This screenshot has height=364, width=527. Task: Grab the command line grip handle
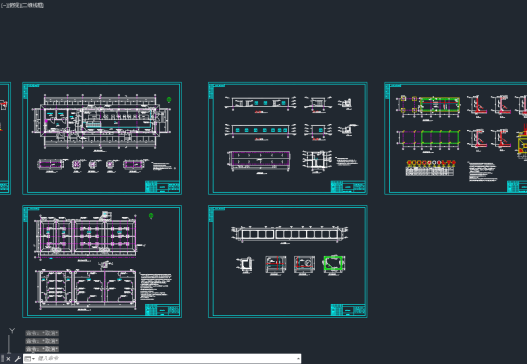tap(3, 359)
